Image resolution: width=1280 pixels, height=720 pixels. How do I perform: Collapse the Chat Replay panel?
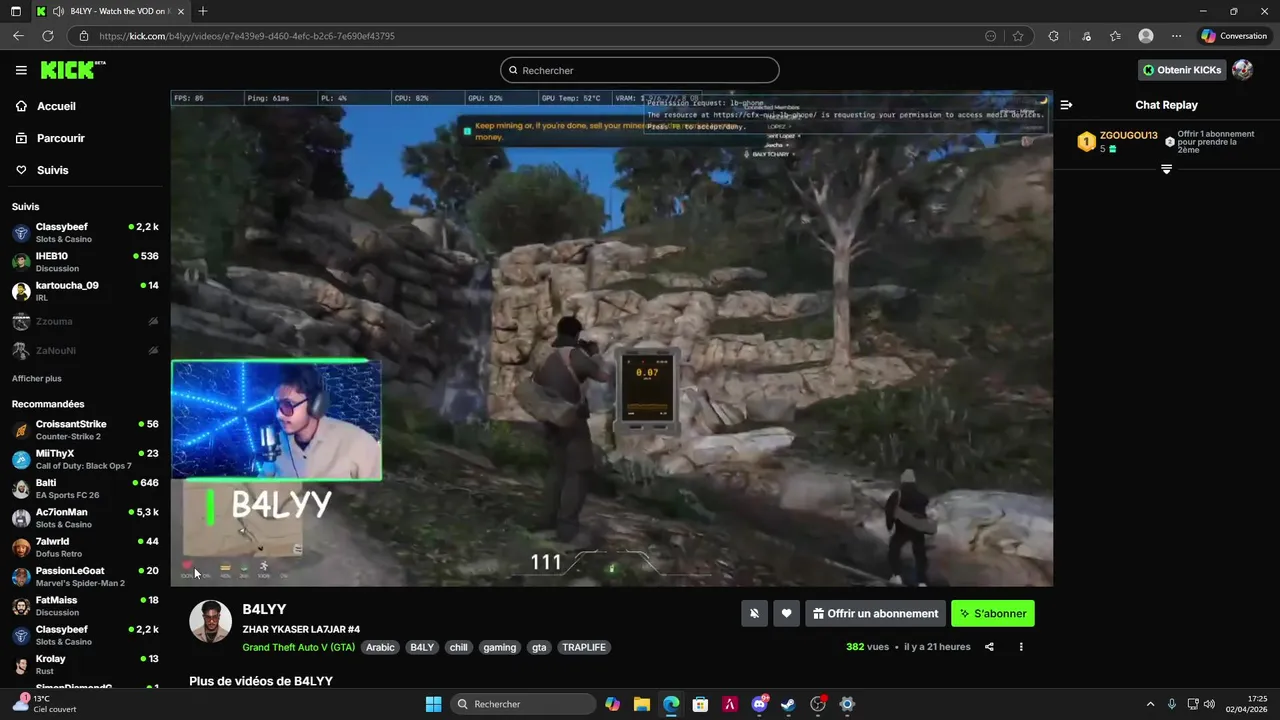[x=1066, y=105]
